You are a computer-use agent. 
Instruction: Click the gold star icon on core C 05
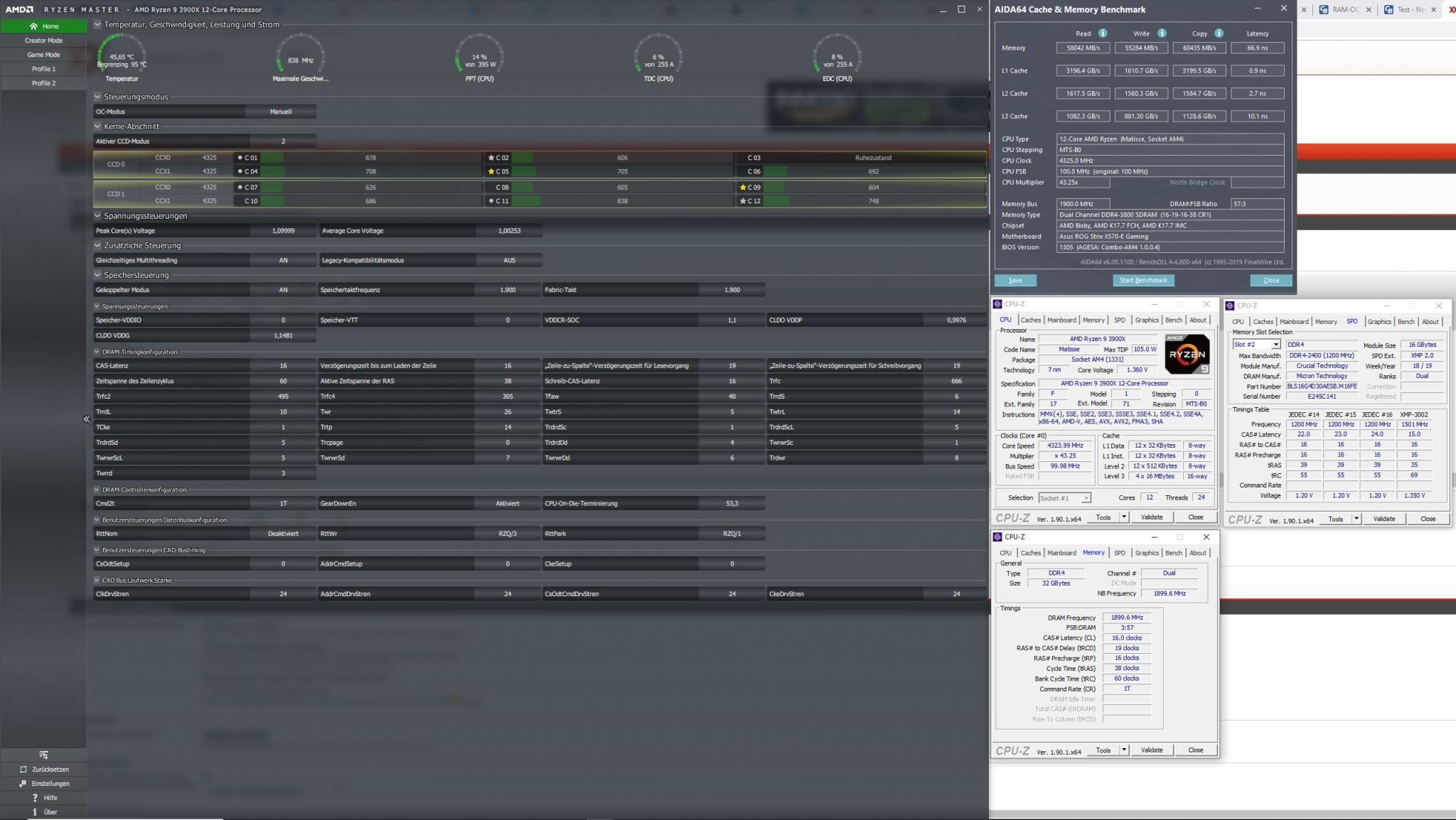point(491,171)
